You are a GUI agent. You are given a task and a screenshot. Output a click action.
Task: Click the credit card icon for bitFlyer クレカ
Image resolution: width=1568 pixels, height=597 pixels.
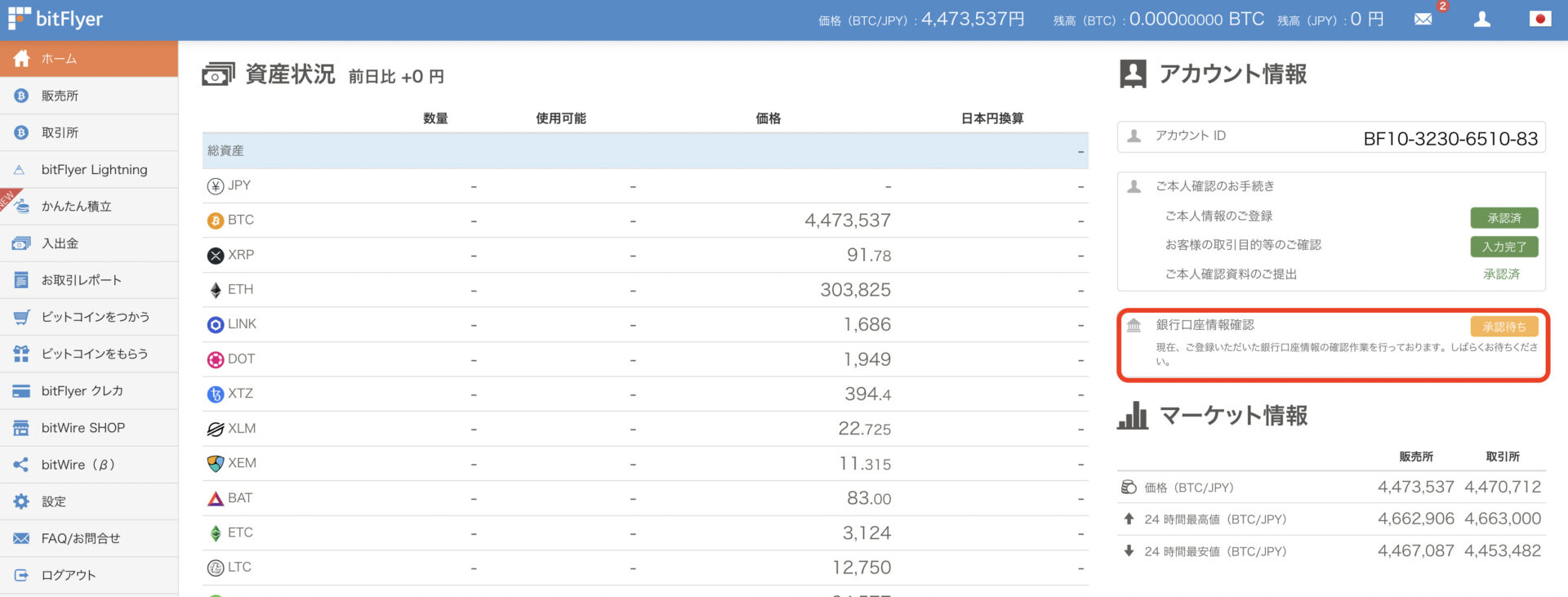[x=21, y=391]
